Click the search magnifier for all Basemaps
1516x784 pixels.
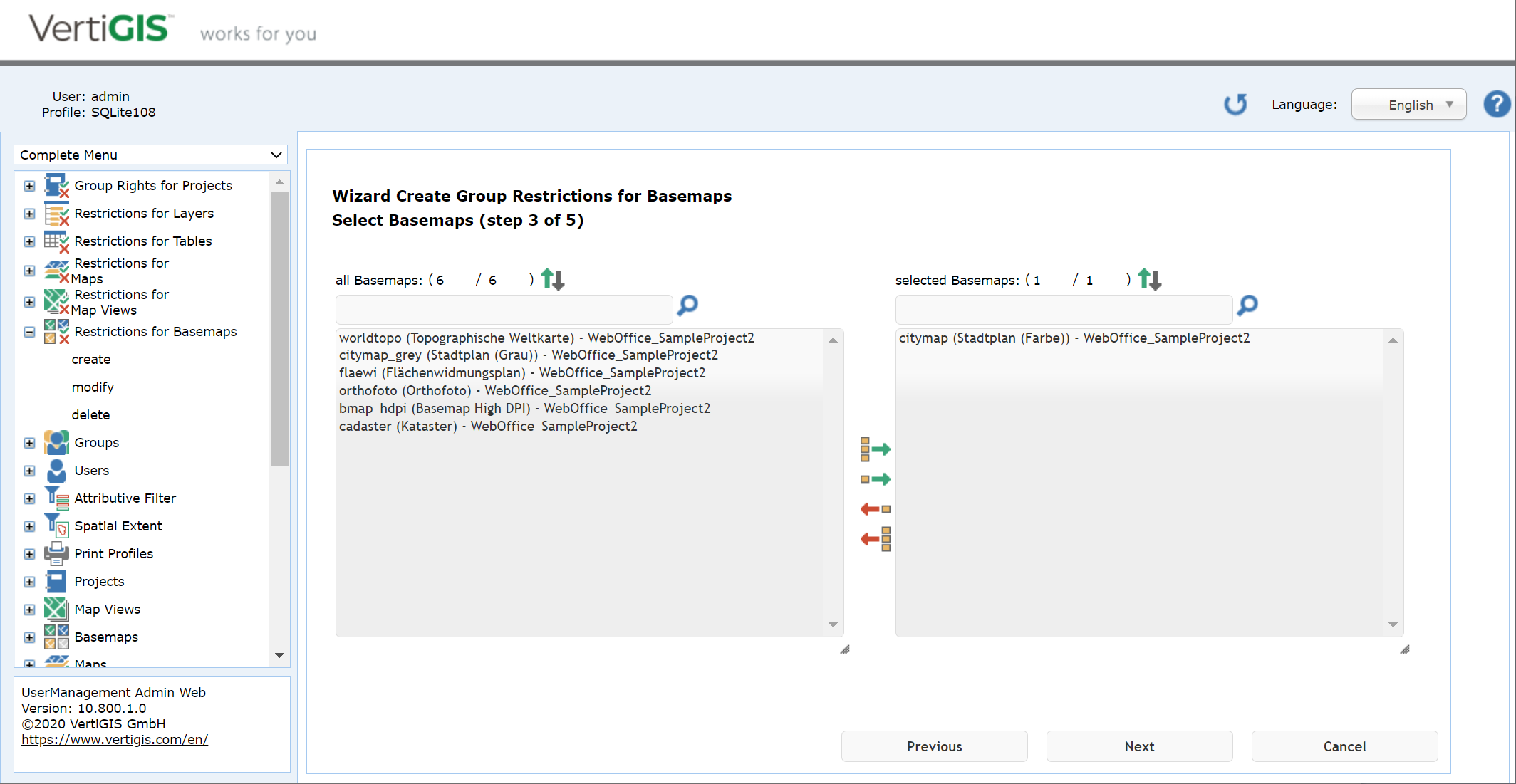686,306
